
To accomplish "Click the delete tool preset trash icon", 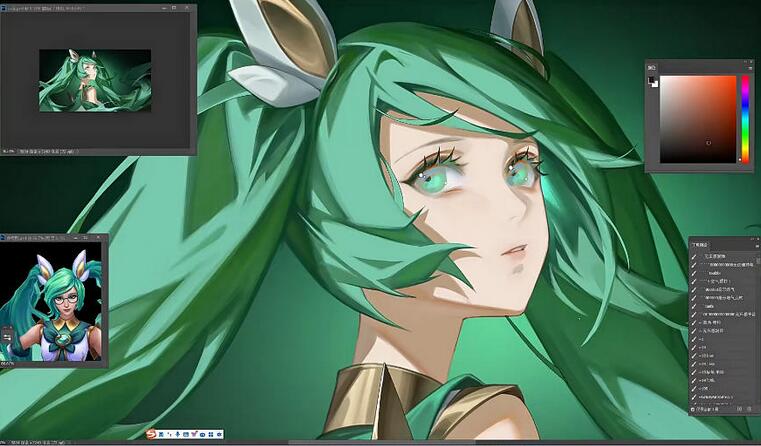I will click(750, 409).
